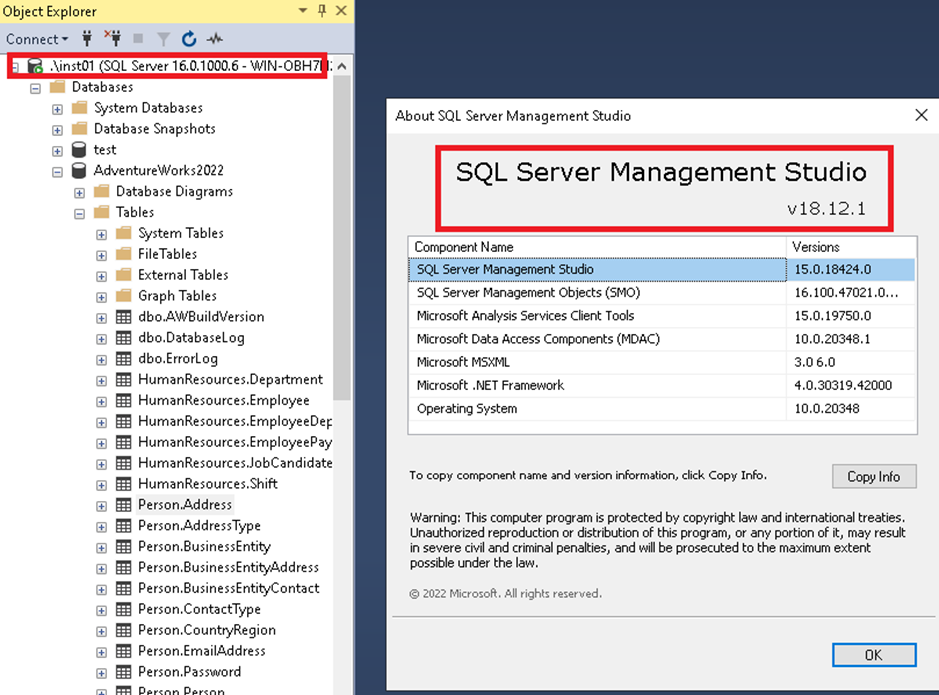939x695 pixels.
Task: Click the Person.BusinessEntity table icon
Action: click(123, 547)
